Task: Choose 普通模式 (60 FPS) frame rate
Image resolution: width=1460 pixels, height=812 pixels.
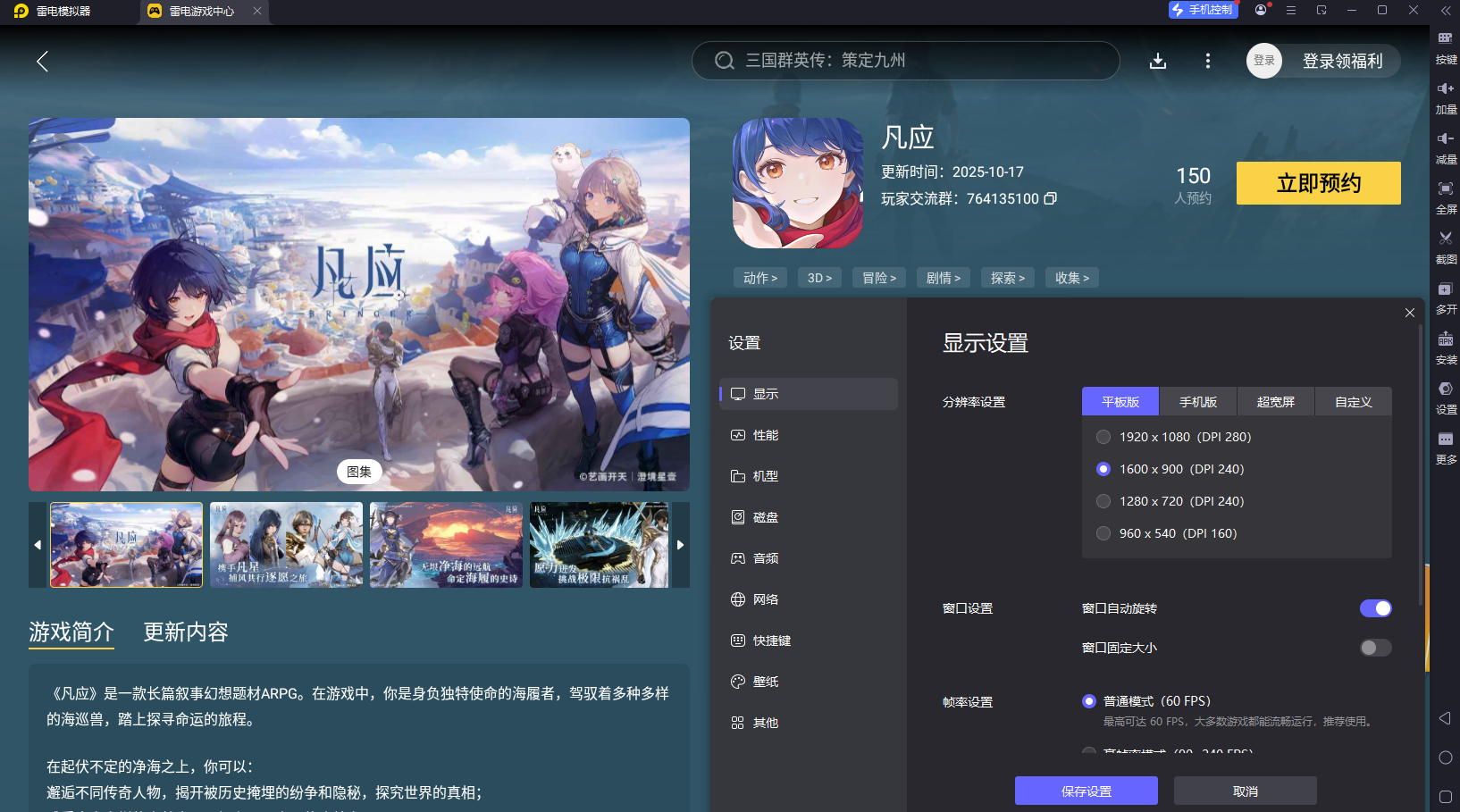Action: tap(1089, 701)
